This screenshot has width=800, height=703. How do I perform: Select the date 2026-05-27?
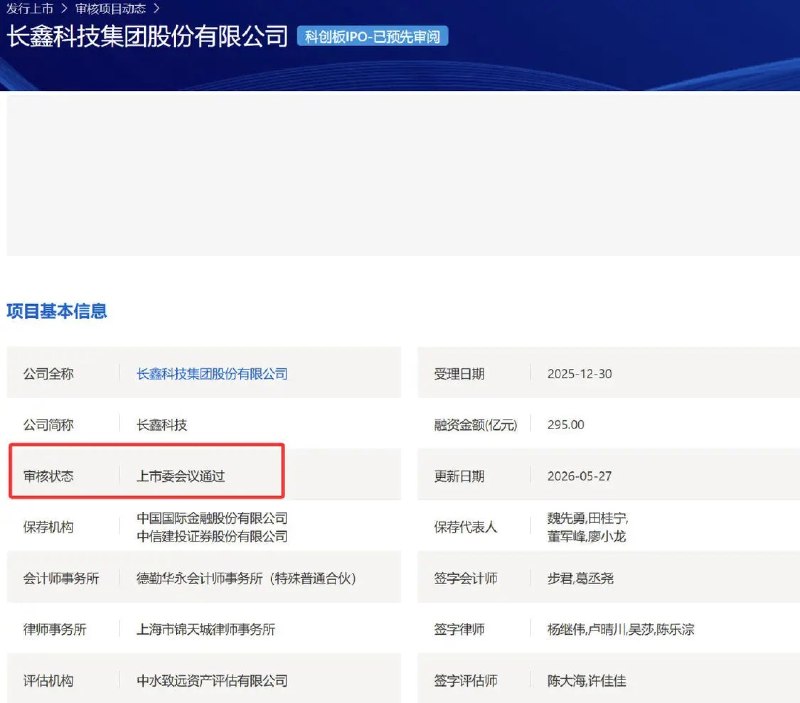click(580, 476)
